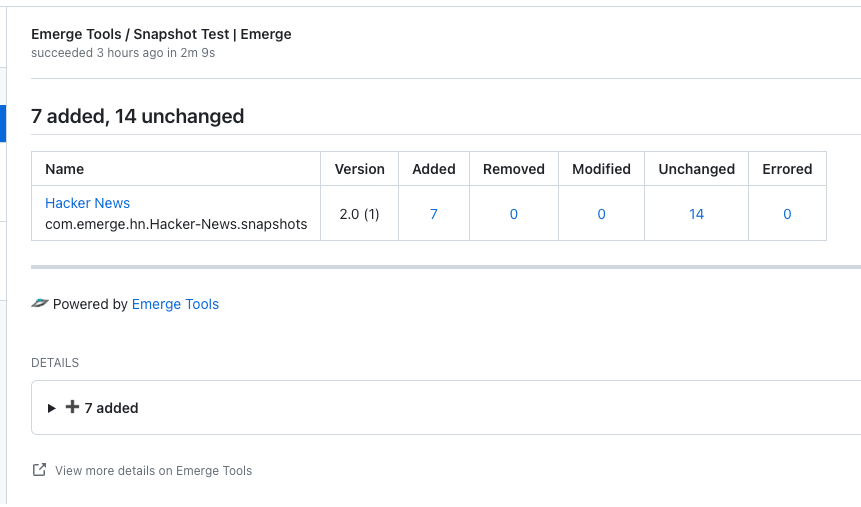The height and width of the screenshot is (507, 861).
Task: Open the Hacker News link
Action: 87,203
